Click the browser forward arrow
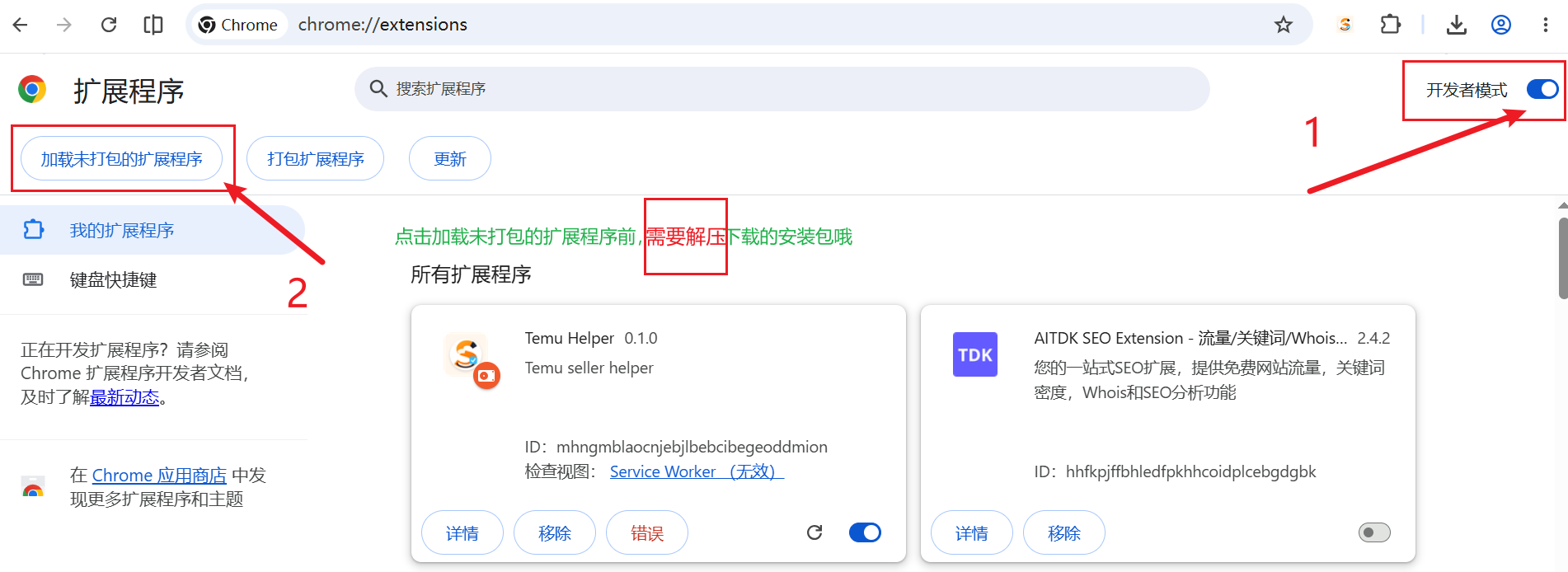The image size is (1568, 572). click(x=63, y=25)
